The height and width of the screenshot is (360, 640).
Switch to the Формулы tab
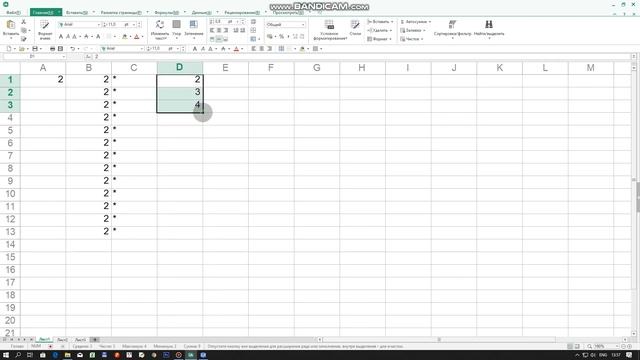(x=167, y=13)
